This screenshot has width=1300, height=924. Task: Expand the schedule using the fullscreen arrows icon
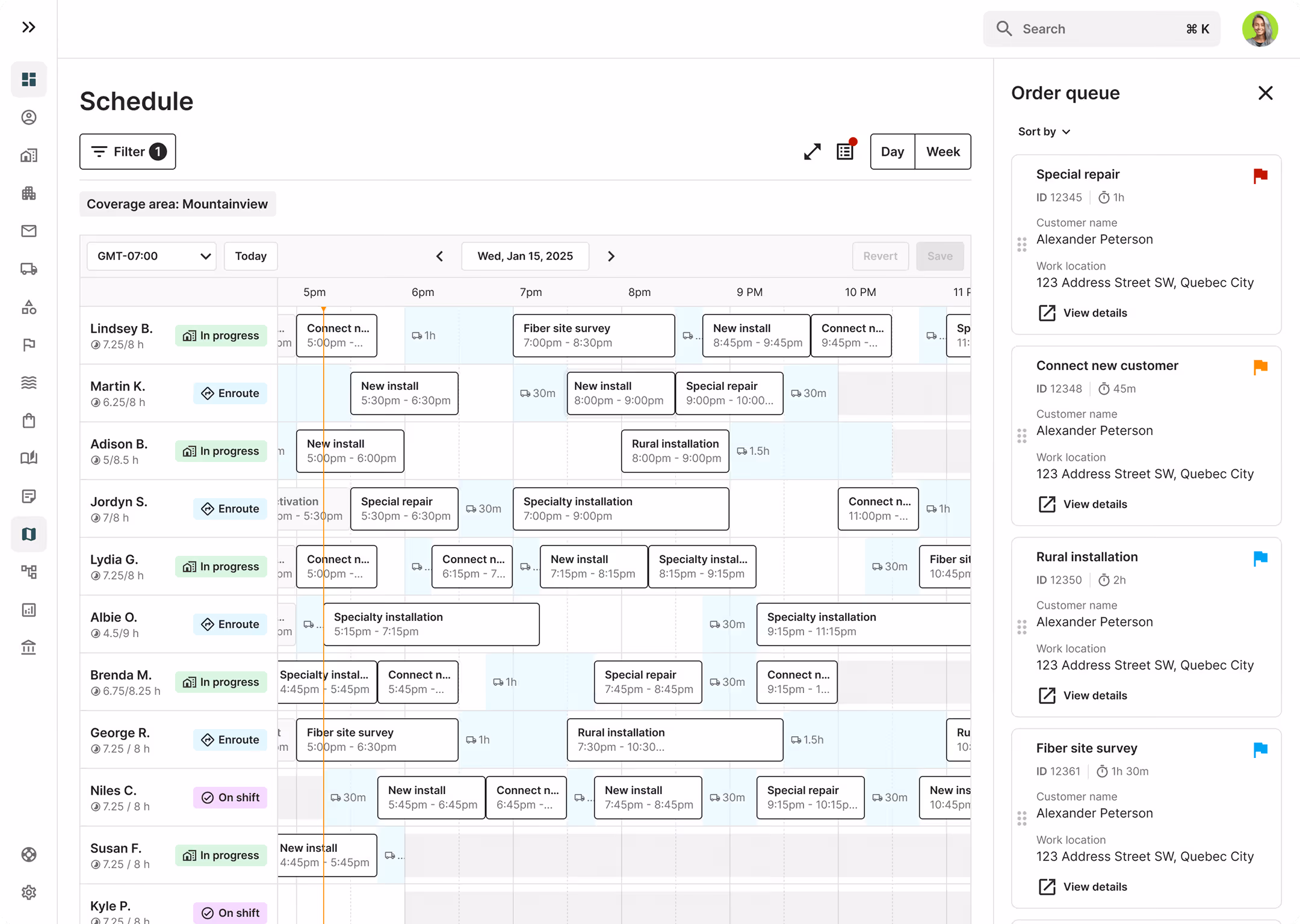click(x=812, y=152)
